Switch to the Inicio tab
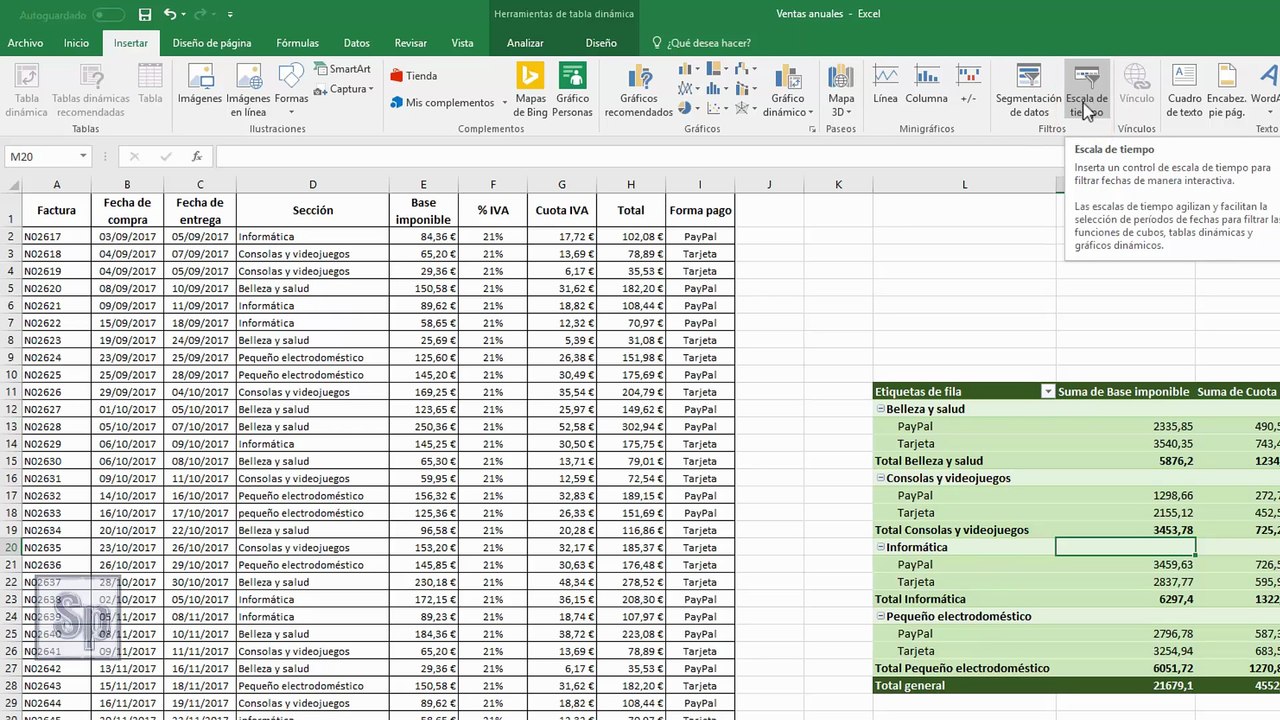The image size is (1280, 720). pyautogui.click(x=76, y=43)
